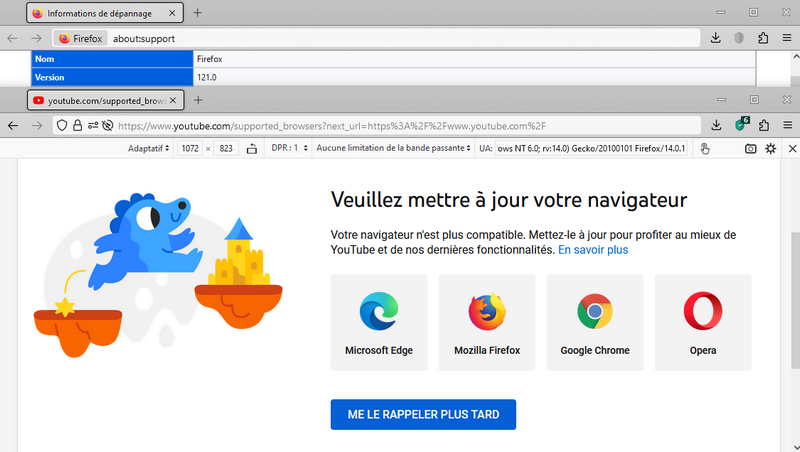Expand the DPR selector dropdown

[287, 148]
